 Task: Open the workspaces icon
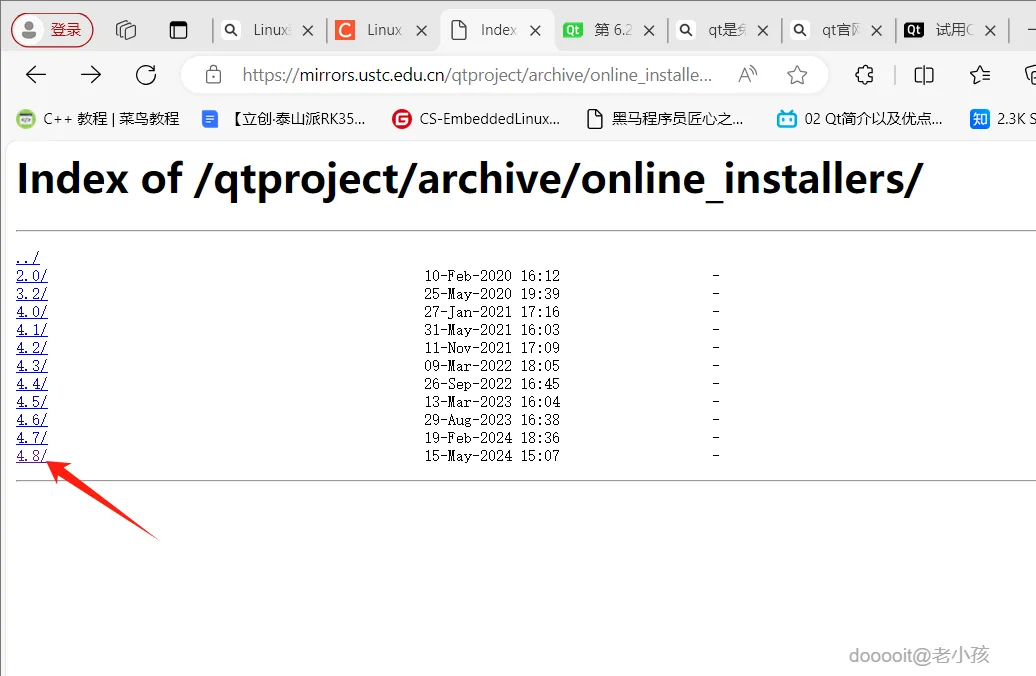(x=126, y=30)
